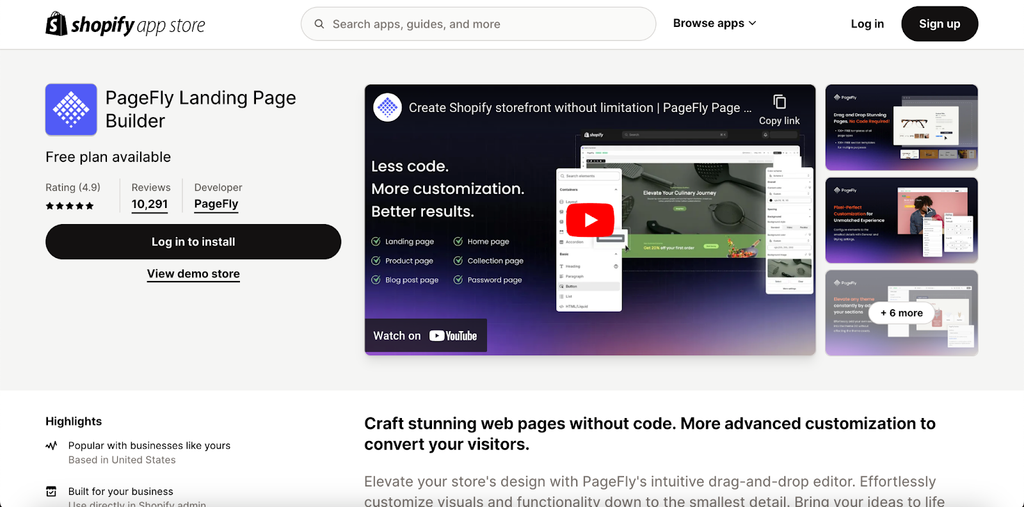Click the PageFly channel avatar in video
The width and height of the screenshot is (1024, 507).
[x=387, y=107]
